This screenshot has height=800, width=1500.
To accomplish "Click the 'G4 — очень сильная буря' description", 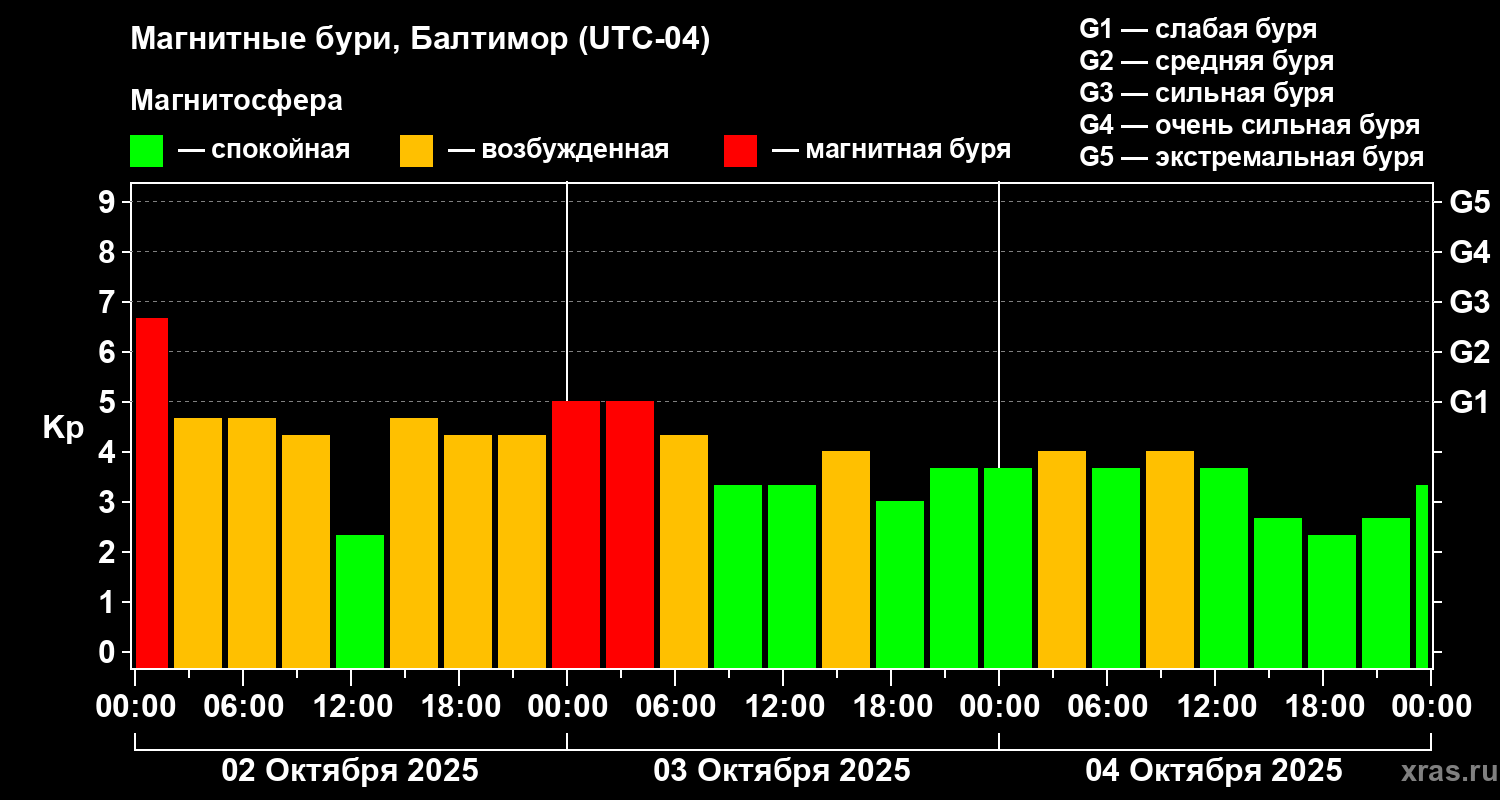I will click(1249, 125).
